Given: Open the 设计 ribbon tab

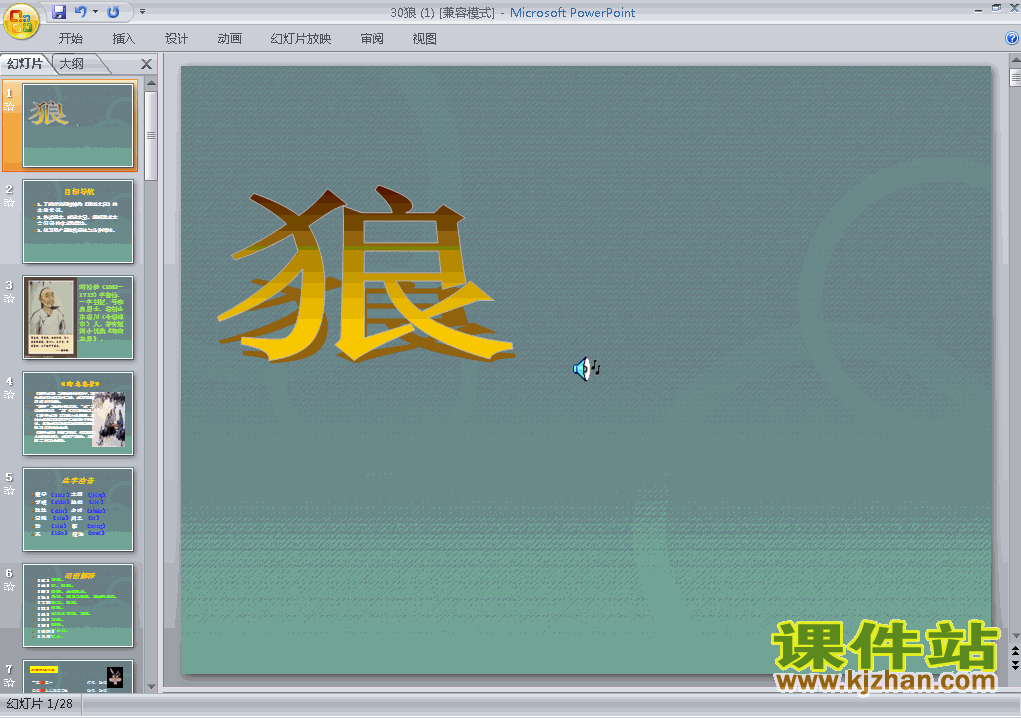Looking at the screenshot, I should (x=176, y=38).
